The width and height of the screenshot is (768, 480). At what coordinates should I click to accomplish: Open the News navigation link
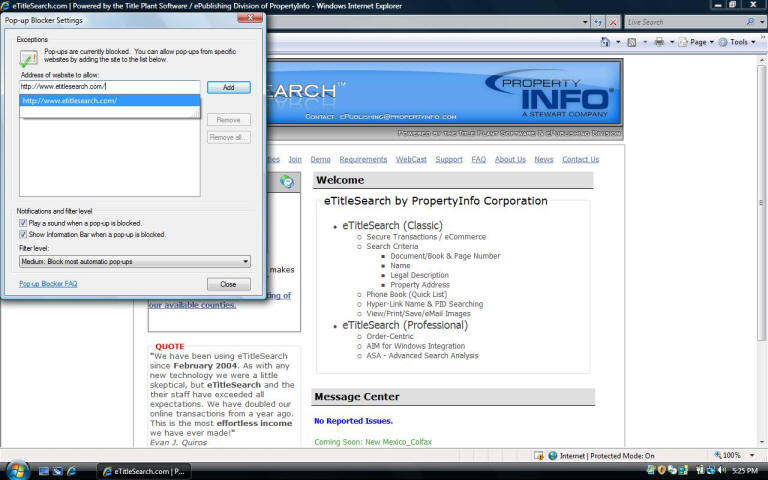544,160
